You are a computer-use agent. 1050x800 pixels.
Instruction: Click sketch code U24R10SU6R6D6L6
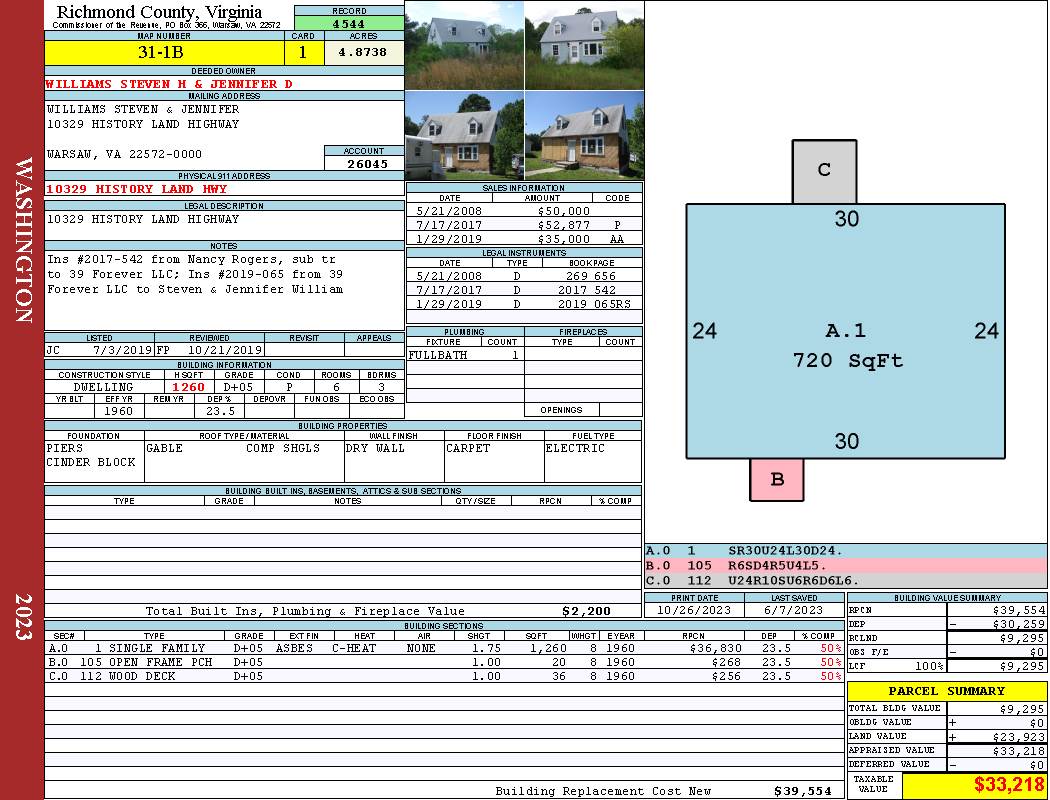[x=794, y=580]
